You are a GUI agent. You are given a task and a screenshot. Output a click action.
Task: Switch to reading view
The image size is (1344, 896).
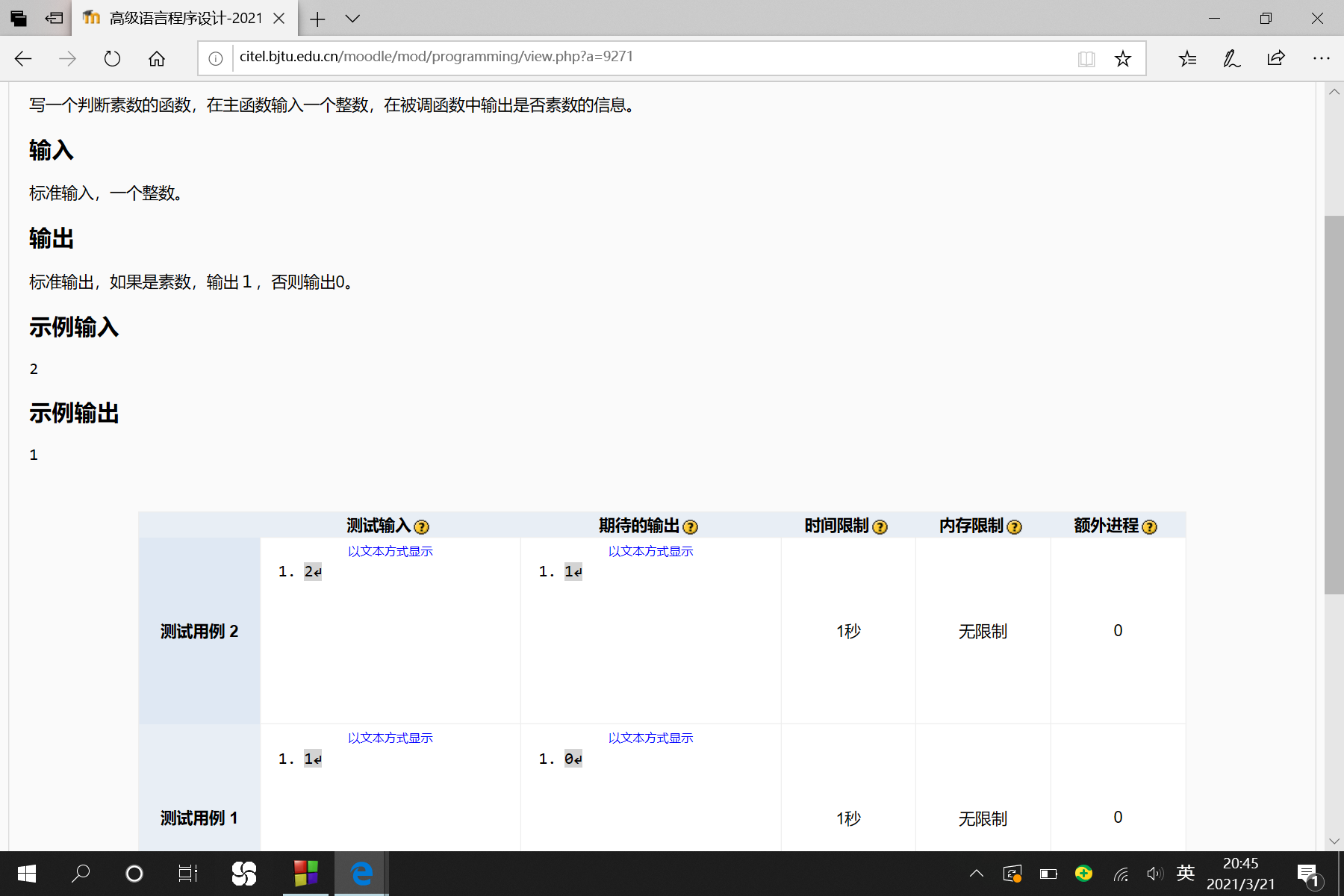point(1086,59)
